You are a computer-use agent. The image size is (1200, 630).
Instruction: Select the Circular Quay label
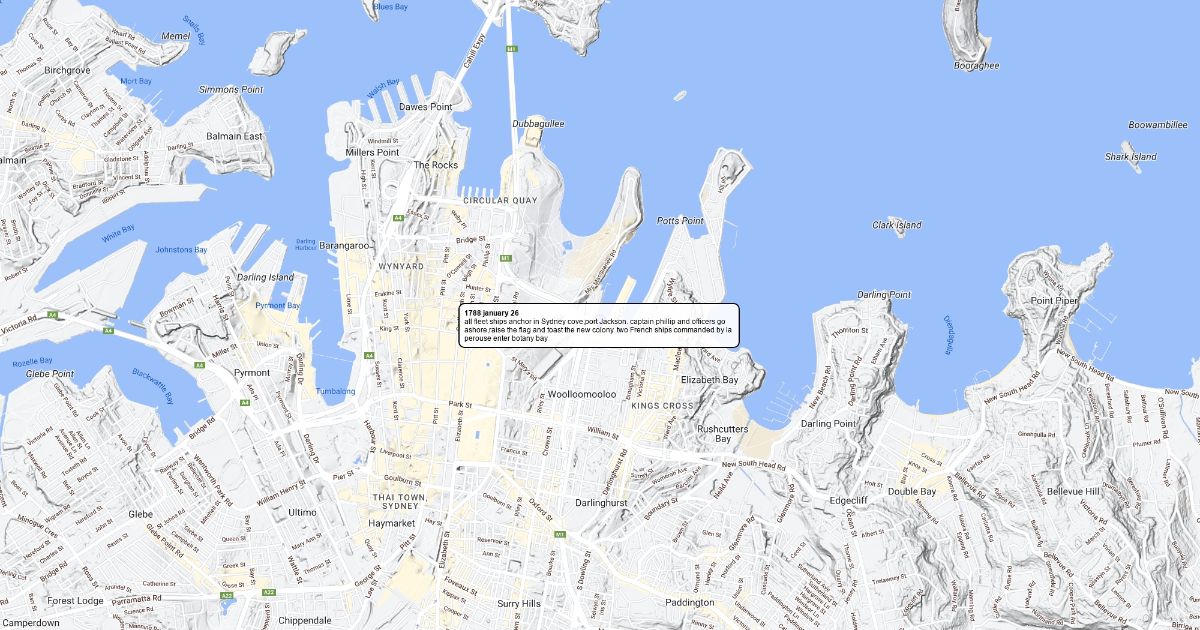point(500,201)
